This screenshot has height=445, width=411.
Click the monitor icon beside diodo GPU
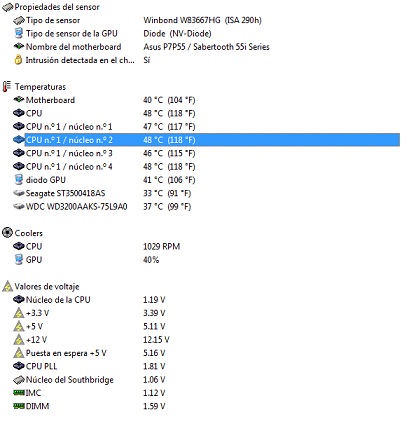(19, 180)
